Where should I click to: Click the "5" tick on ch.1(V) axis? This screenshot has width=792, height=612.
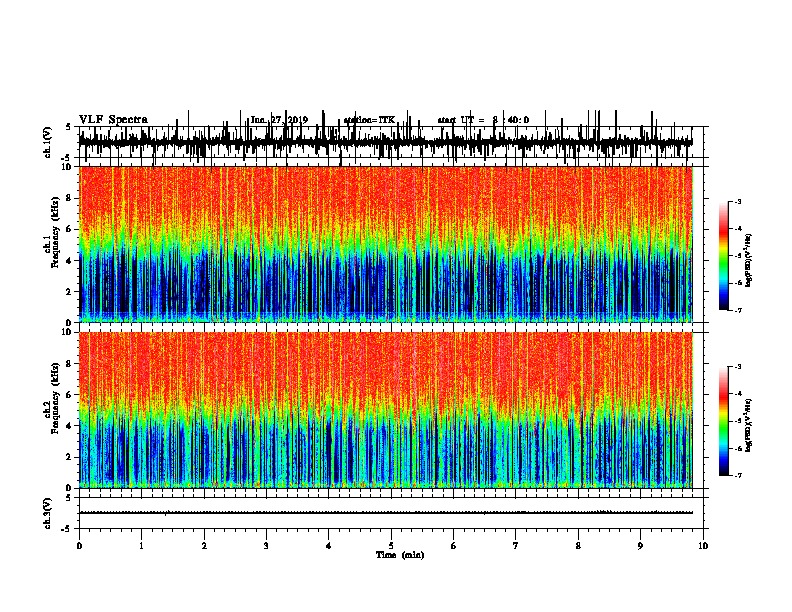[69, 127]
